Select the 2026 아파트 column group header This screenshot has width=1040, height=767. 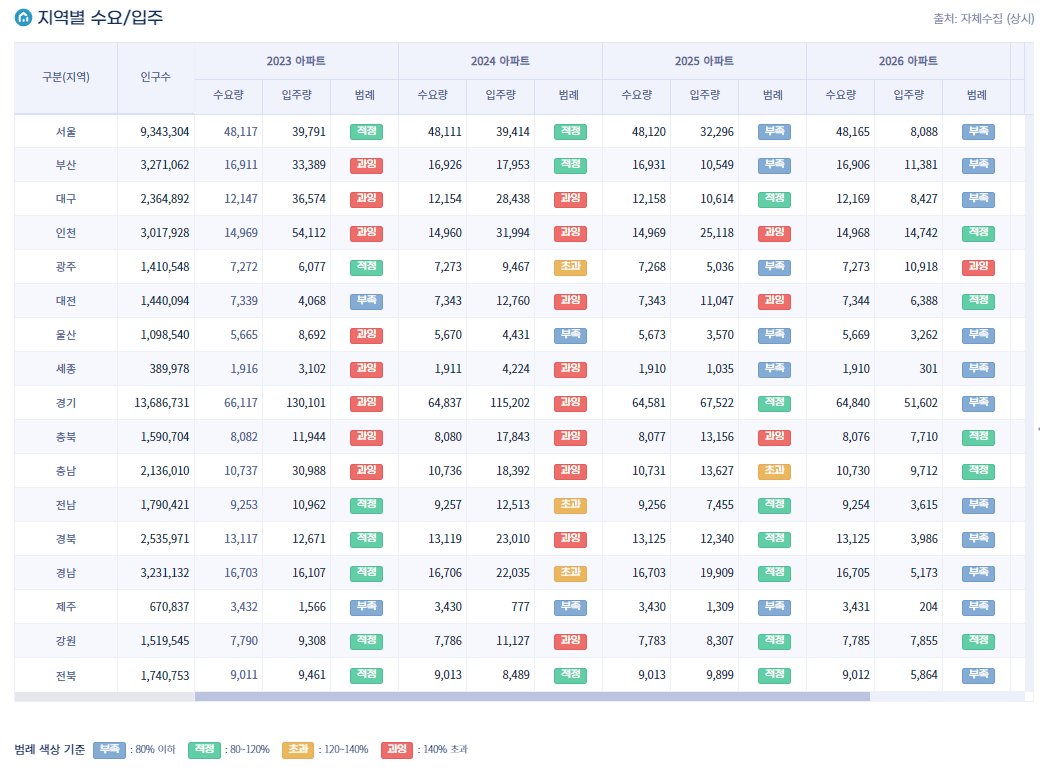click(x=908, y=61)
